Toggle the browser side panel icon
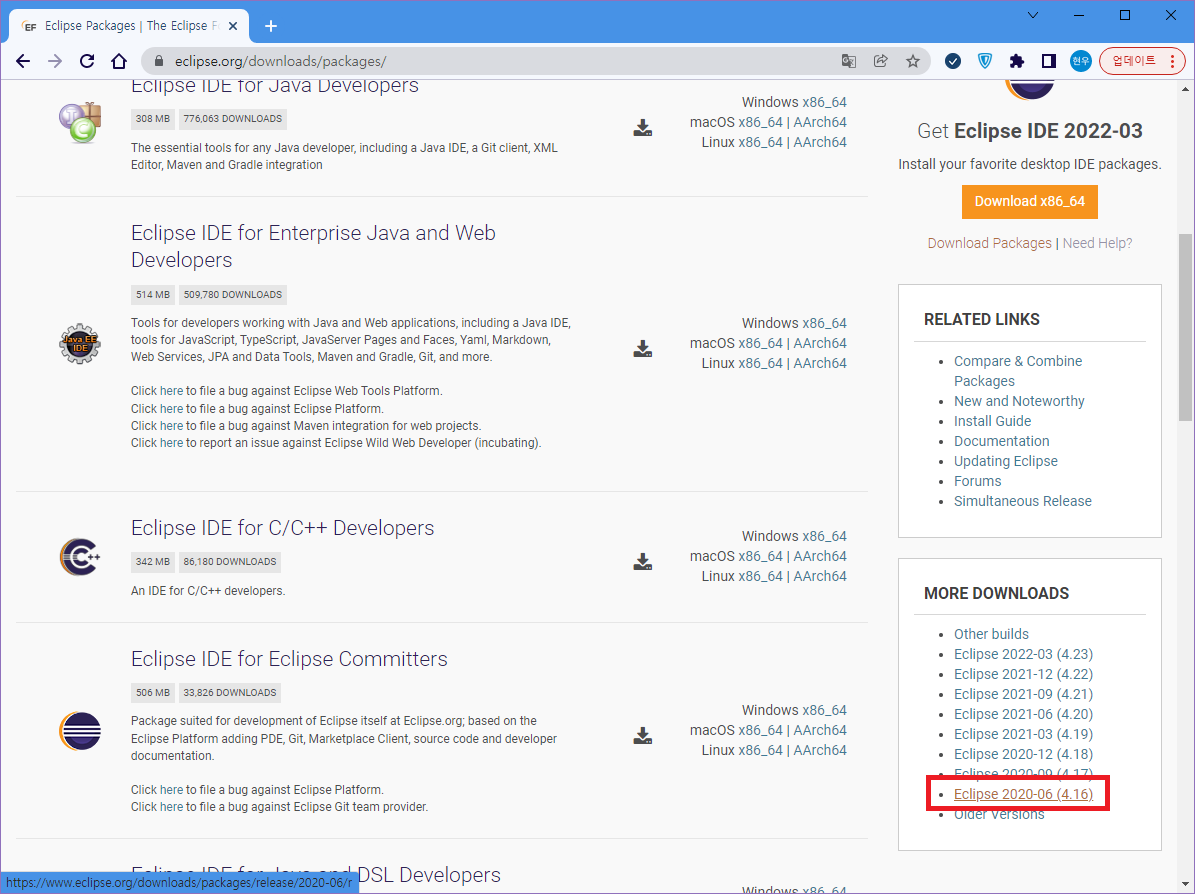The height and width of the screenshot is (894, 1195). tap(1049, 61)
